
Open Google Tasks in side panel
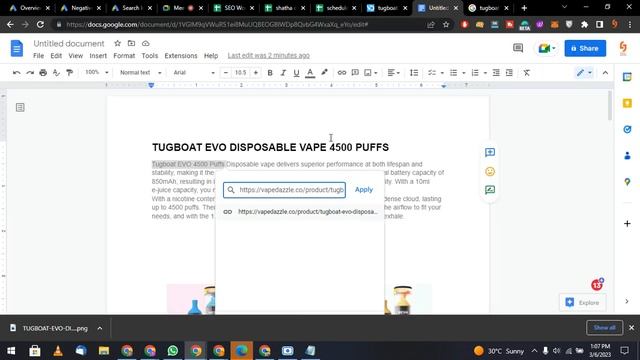tap(627, 129)
